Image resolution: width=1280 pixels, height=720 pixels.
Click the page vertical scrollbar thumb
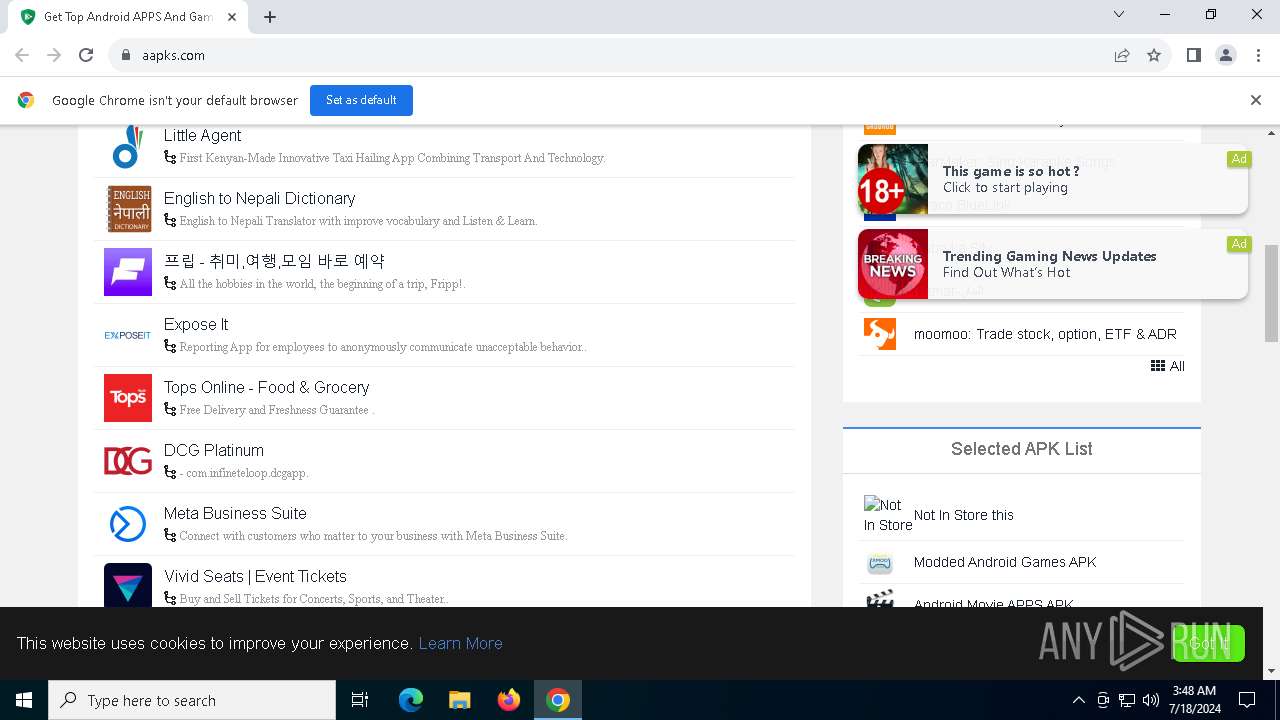pyautogui.click(x=1272, y=293)
